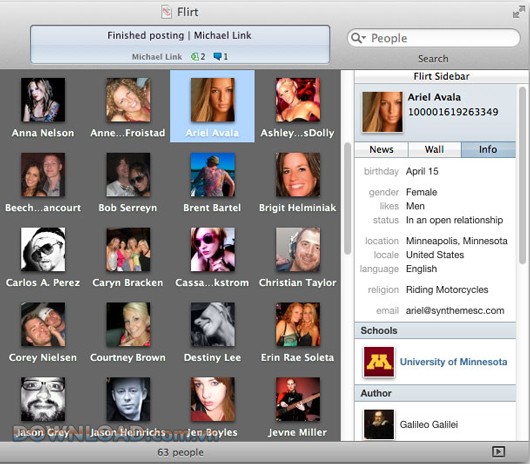
Task: Click Ariel Avala's sidebar profile photo
Action: tap(382, 112)
